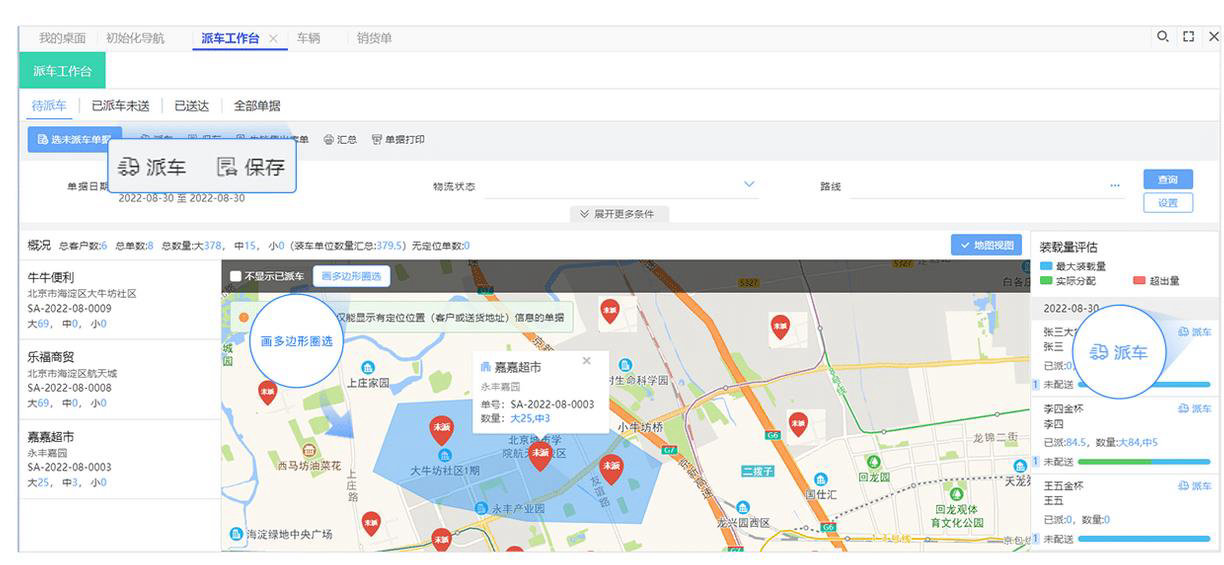Dispatch vehicle for 李四金杯 via 派车 icon

1184,409
